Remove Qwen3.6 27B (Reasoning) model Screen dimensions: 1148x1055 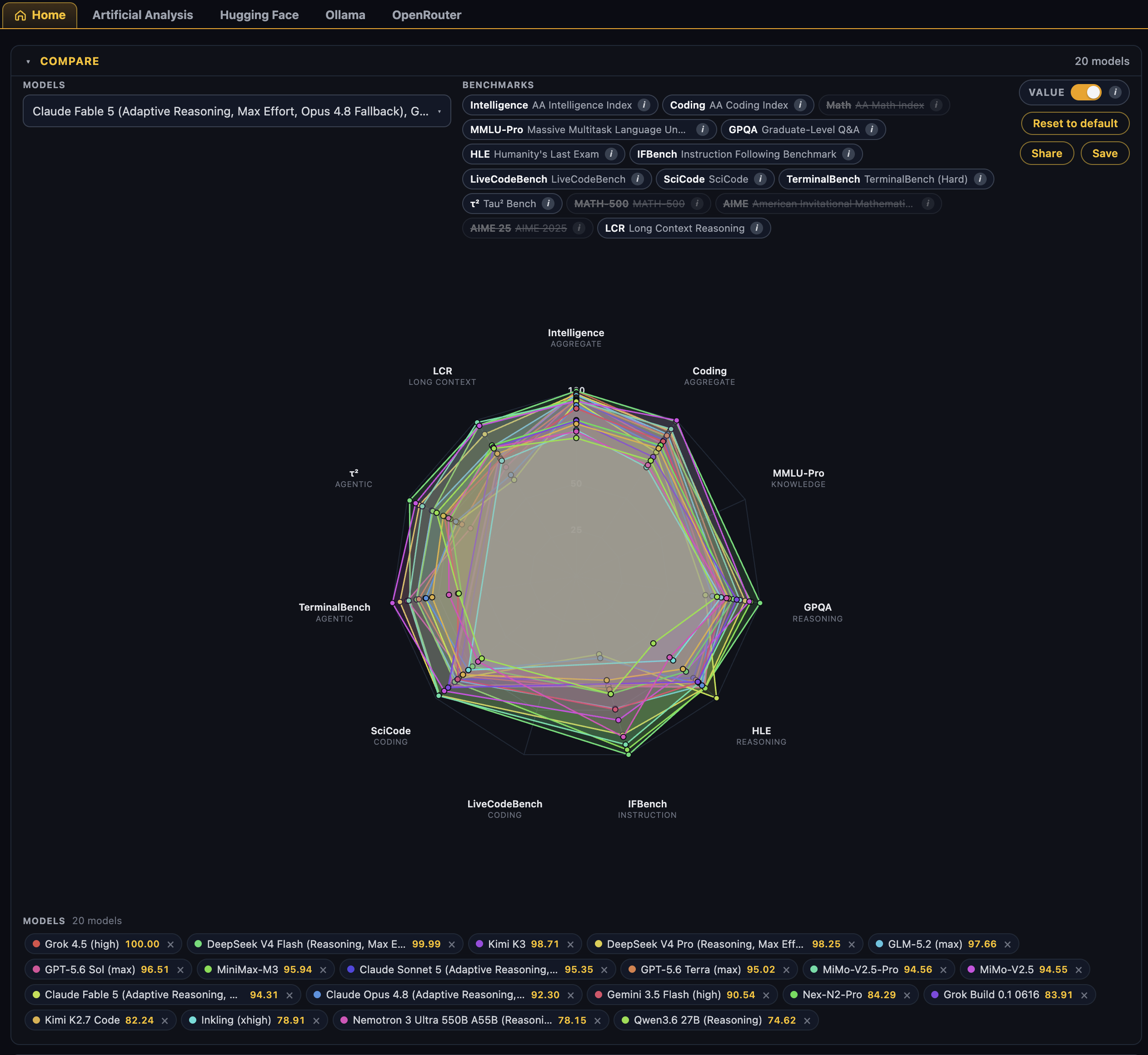pyautogui.click(x=807, y=1021)
